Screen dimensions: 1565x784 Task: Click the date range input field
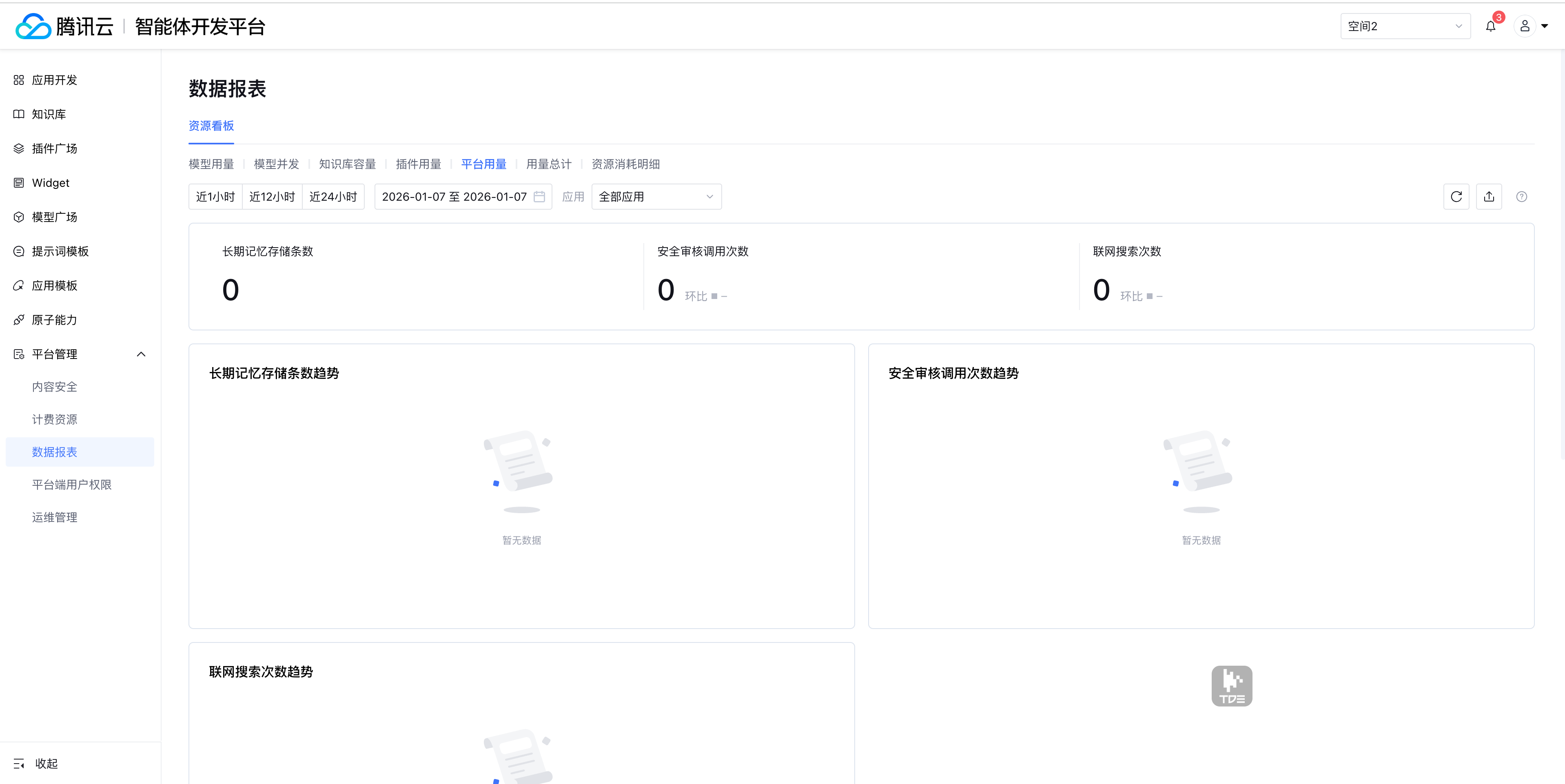pos(454,197)
